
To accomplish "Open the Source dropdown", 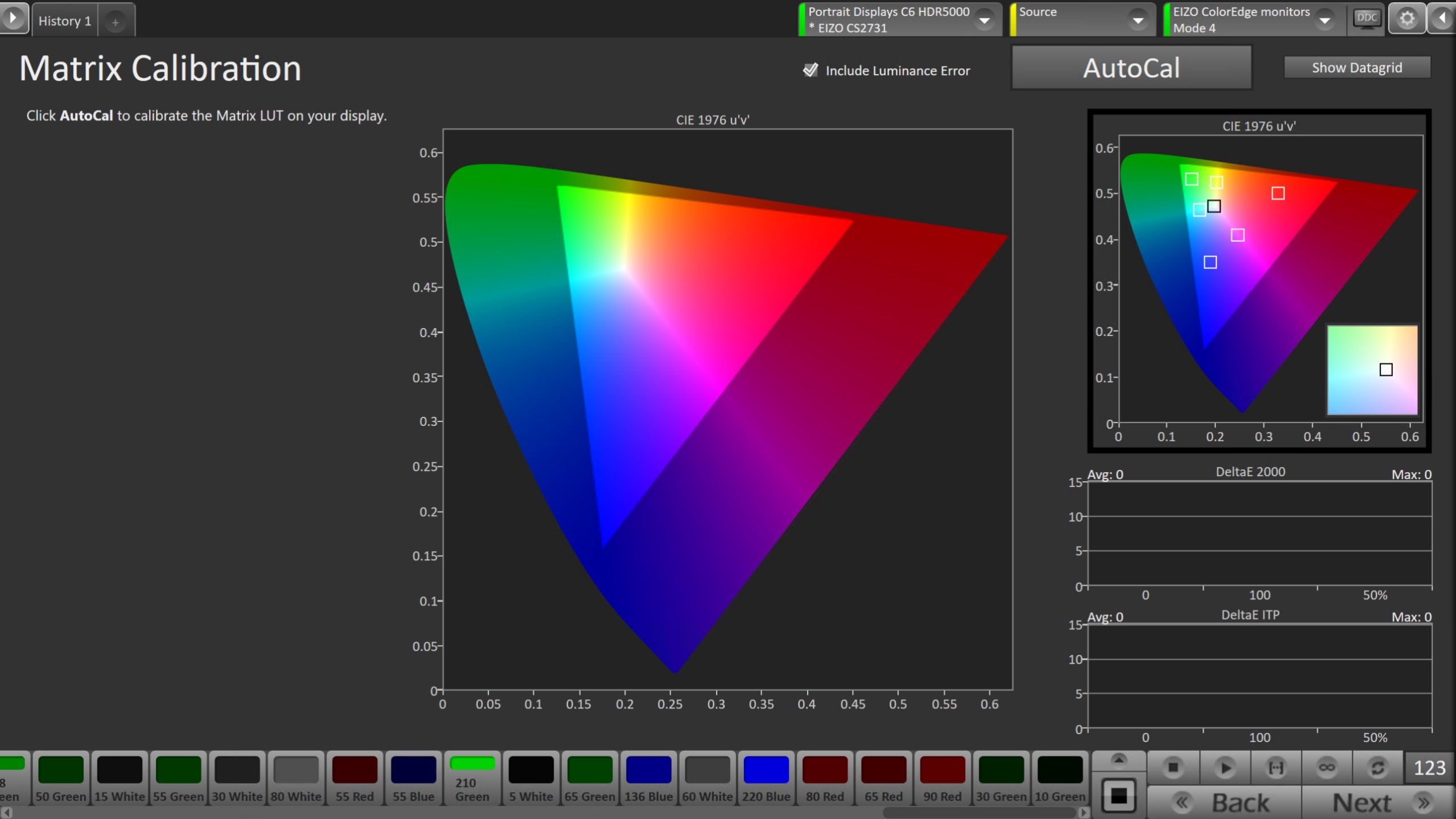I will pos(1137,20).
